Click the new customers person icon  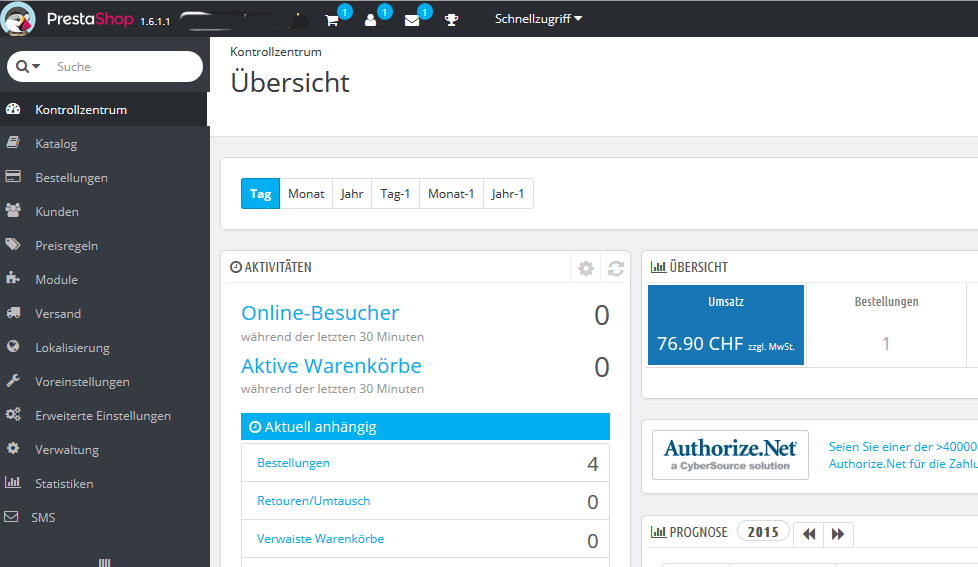click(371, 20)
